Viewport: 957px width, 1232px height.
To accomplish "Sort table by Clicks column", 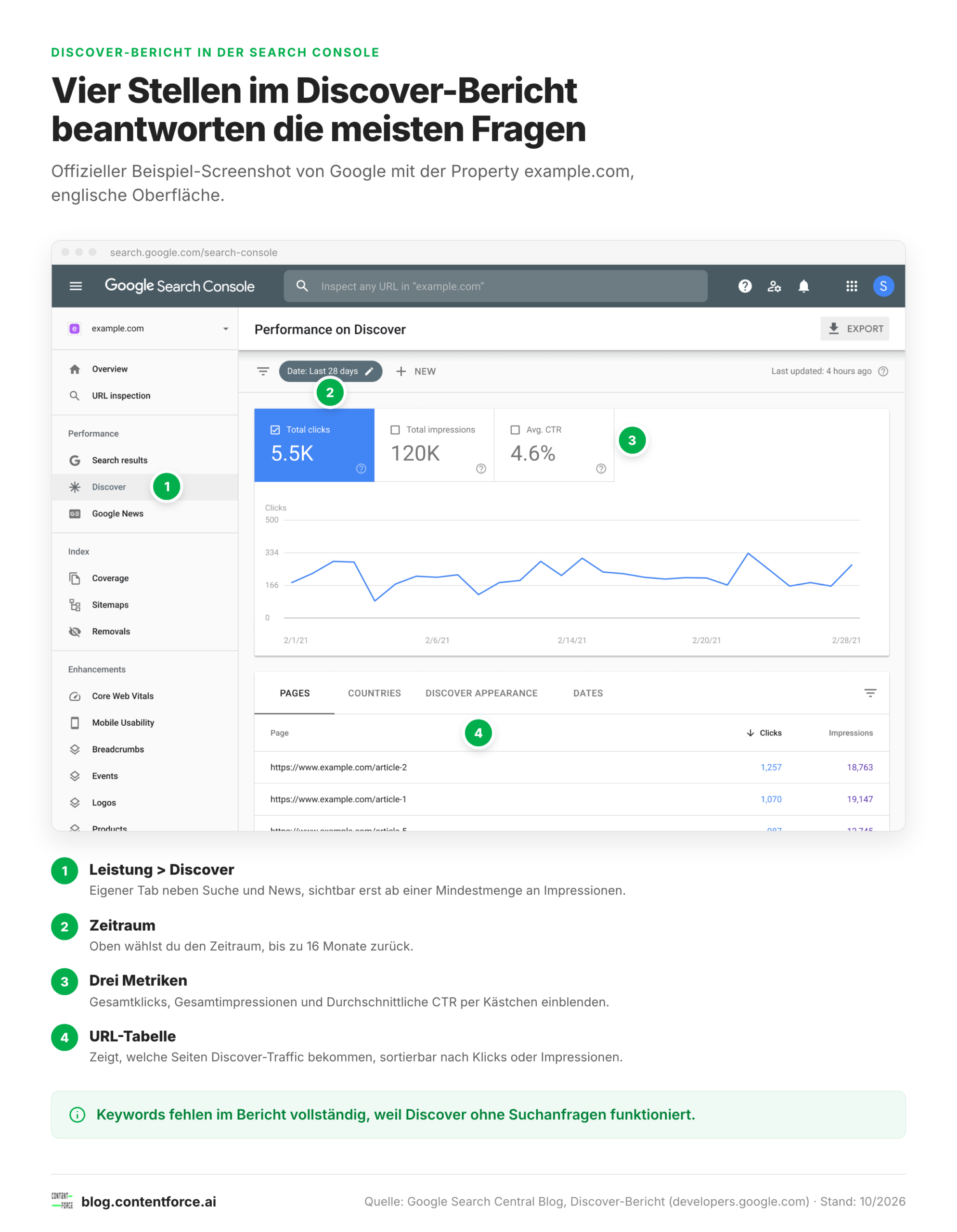I will [x=764, y=733].
